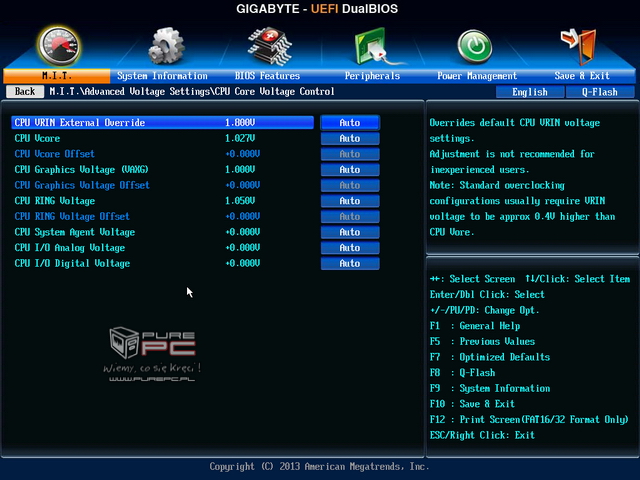Select the CPU Graphics Voltage Offset label
Viewport: 640px width, 480px height.
coord(82,185)
